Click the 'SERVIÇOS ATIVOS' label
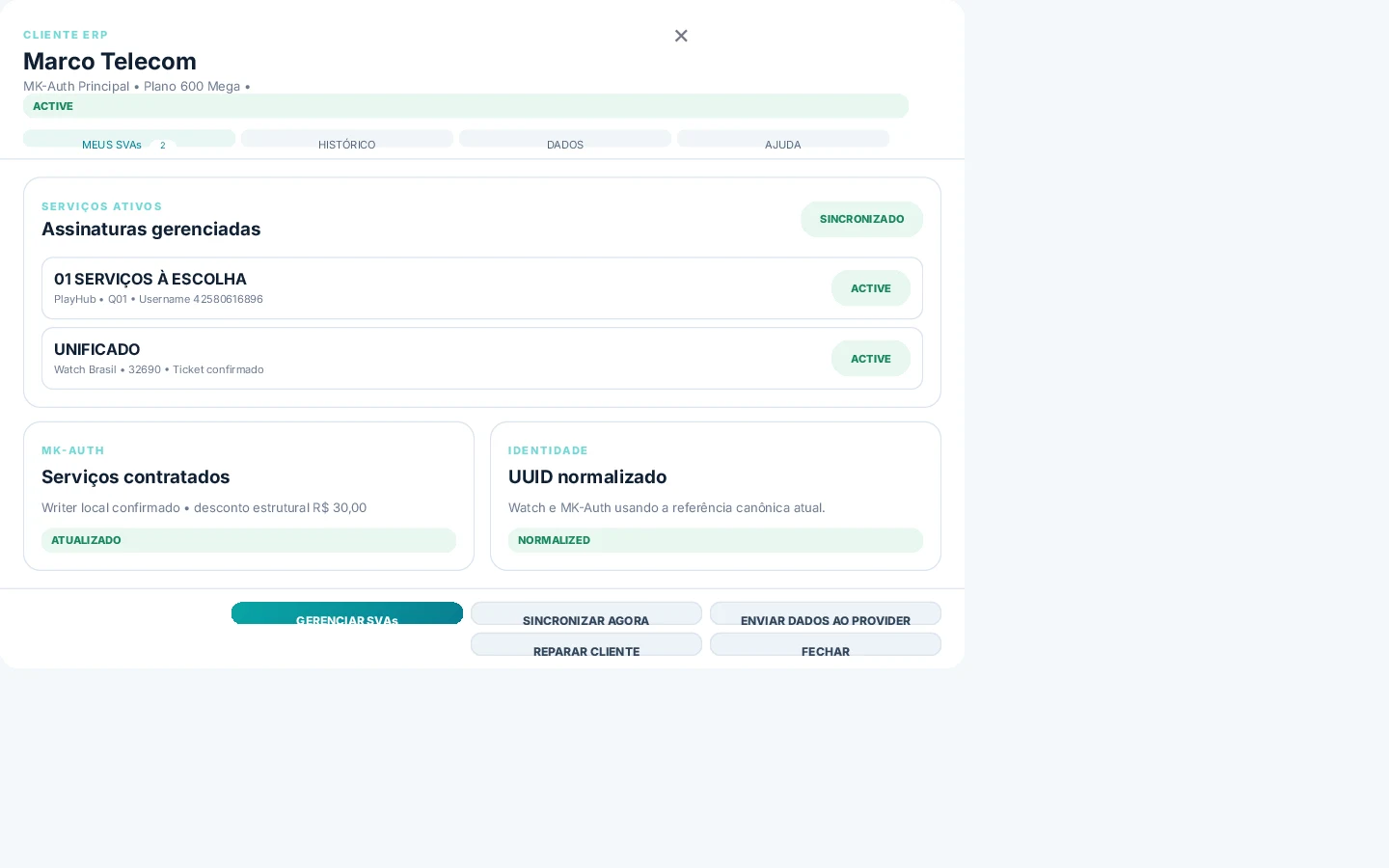The width and height of the screenshot is (1389, 868). click(102, 206)
